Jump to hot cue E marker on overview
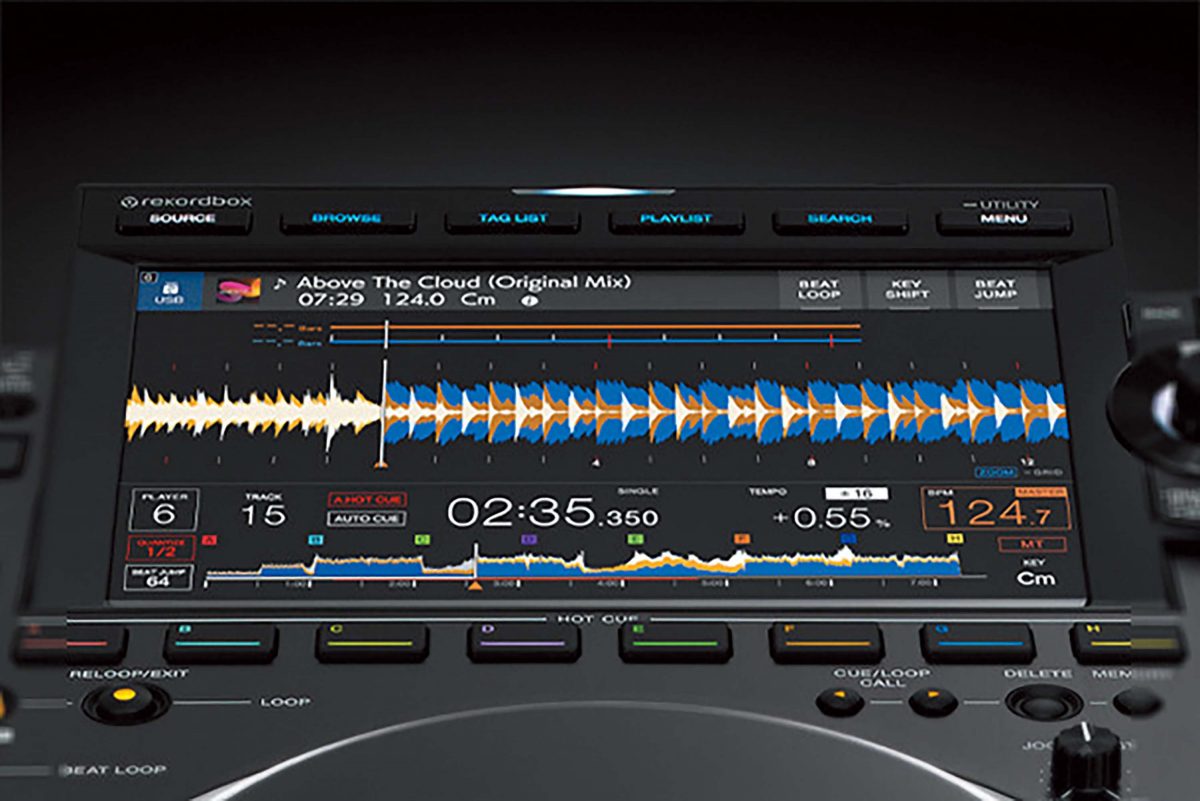The width and height of the screenshot is (1200, 801). (x=635, y=539)
